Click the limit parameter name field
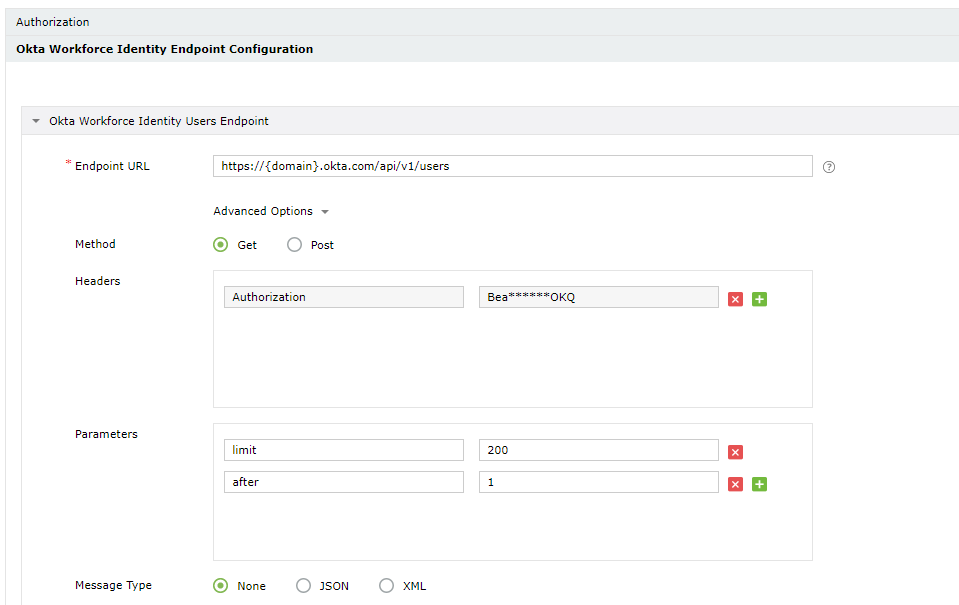 (x=343, y=450)
